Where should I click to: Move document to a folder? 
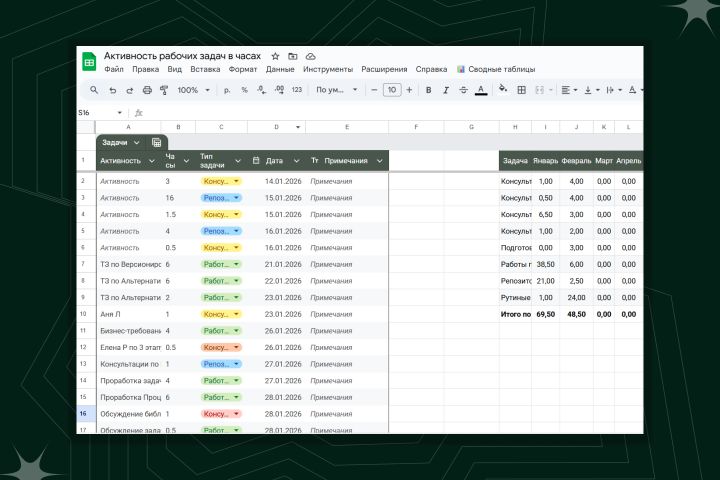pyautogui.click(x=292, y=56)
